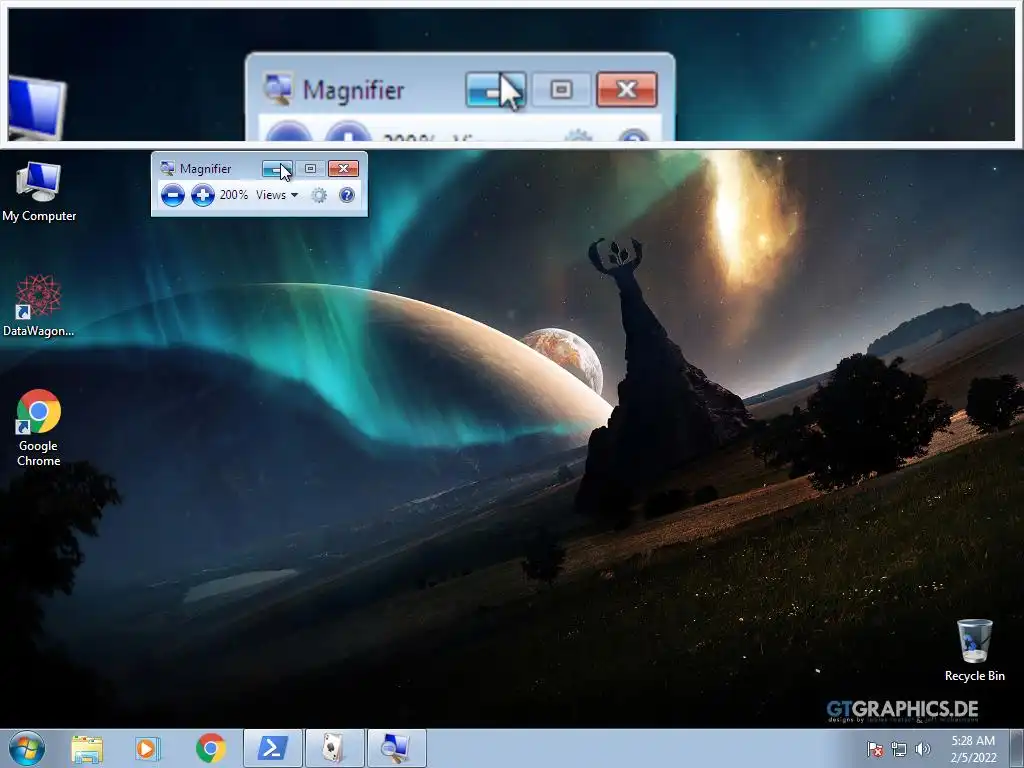Switch to PowerShell taskbar button
This screenshot has width=1024, height=768.
point(273,748)
